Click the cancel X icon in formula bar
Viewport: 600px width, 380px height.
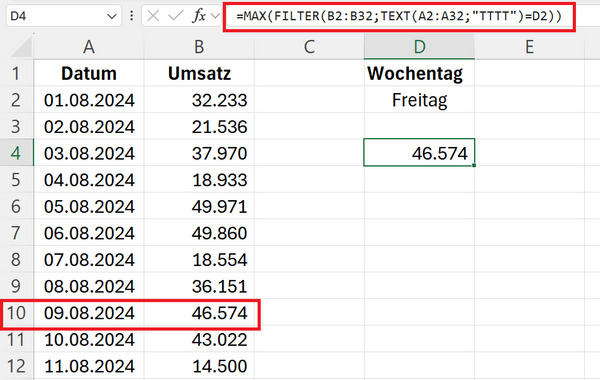pyautogui.click(x=153, y=16)
